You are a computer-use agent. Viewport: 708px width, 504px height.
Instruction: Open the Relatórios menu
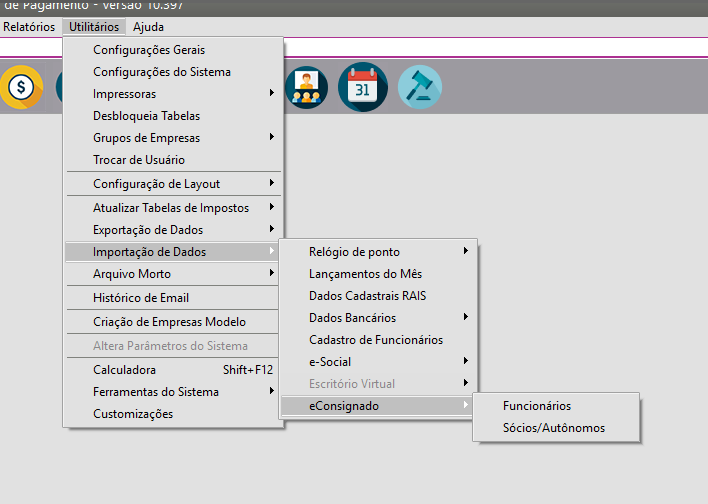click(29, 27)
